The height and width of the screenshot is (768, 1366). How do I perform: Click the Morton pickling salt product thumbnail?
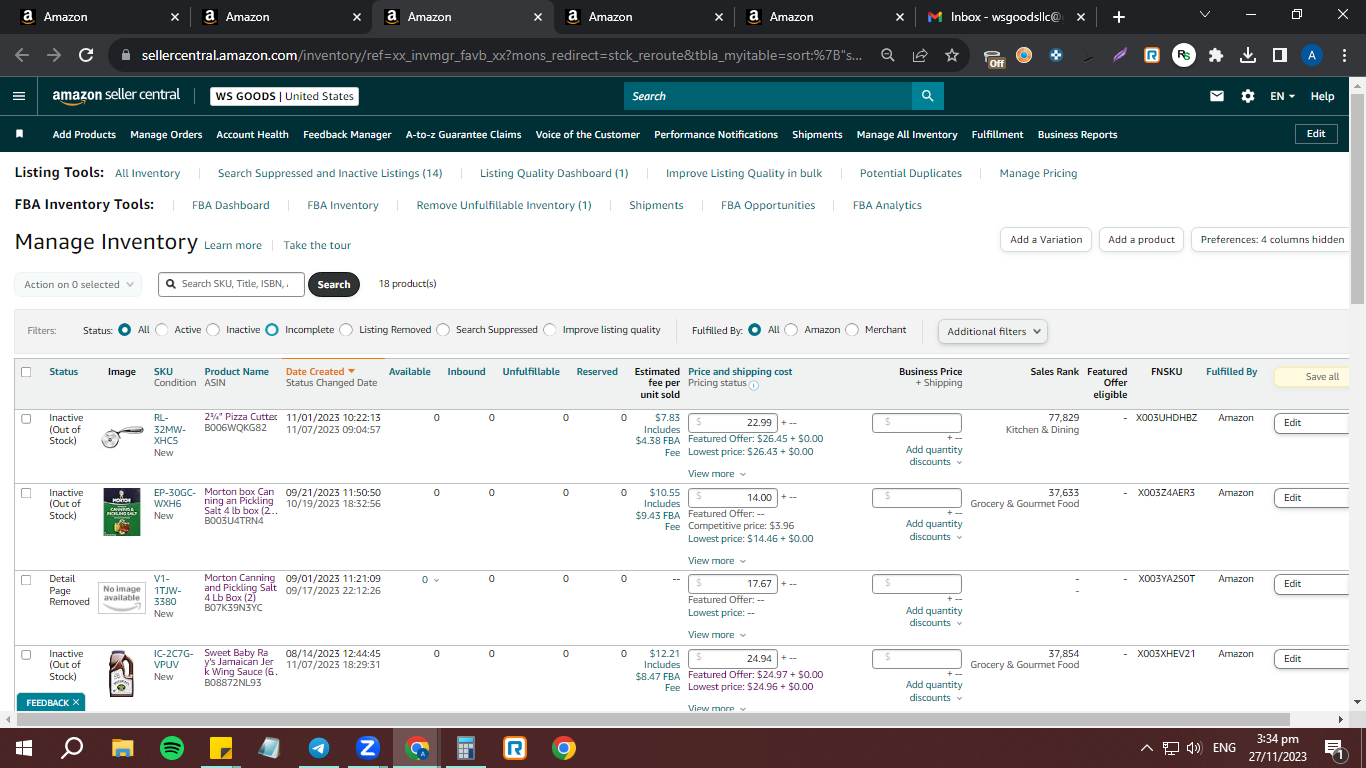(x=122, y=512)
